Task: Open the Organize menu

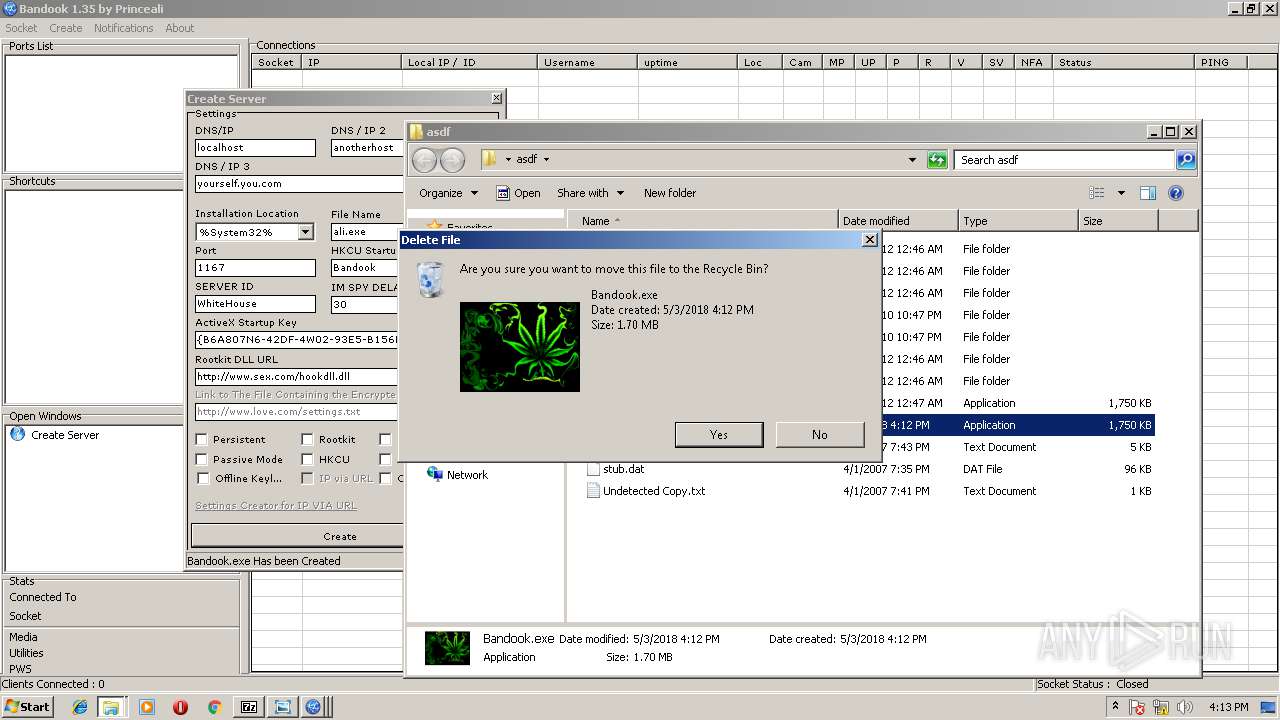Action: point(448,193)
